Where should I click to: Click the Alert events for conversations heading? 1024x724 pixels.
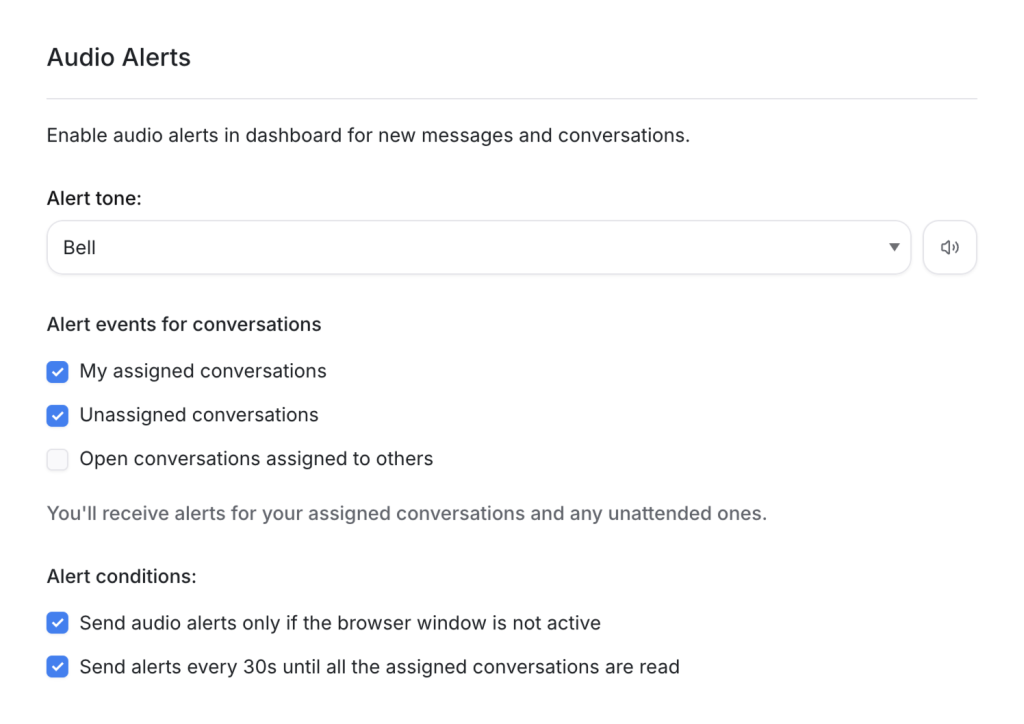(x=184, y=324)
